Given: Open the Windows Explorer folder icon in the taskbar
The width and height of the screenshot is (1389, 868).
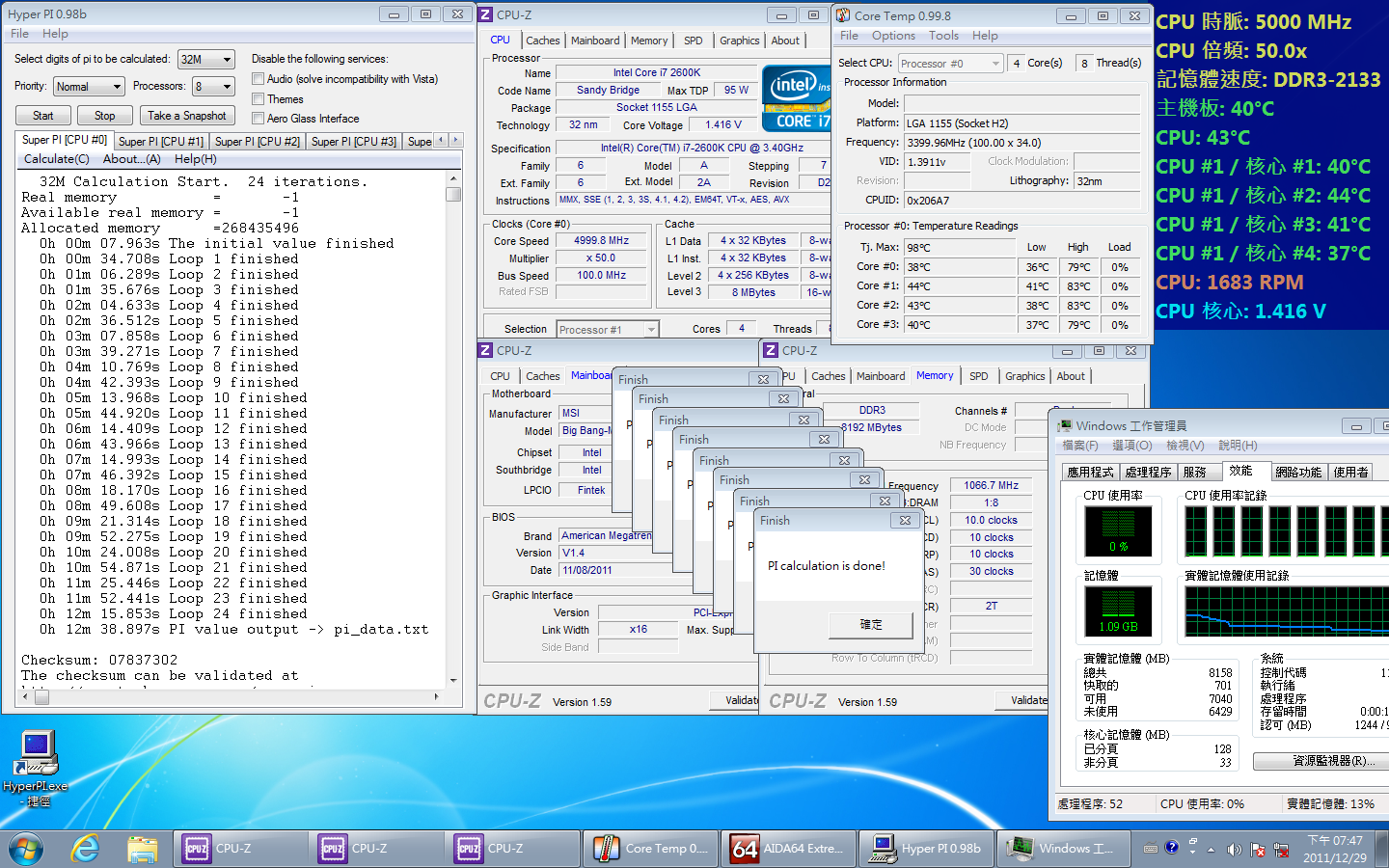Looking at the screenshot, I should point(142,849).
